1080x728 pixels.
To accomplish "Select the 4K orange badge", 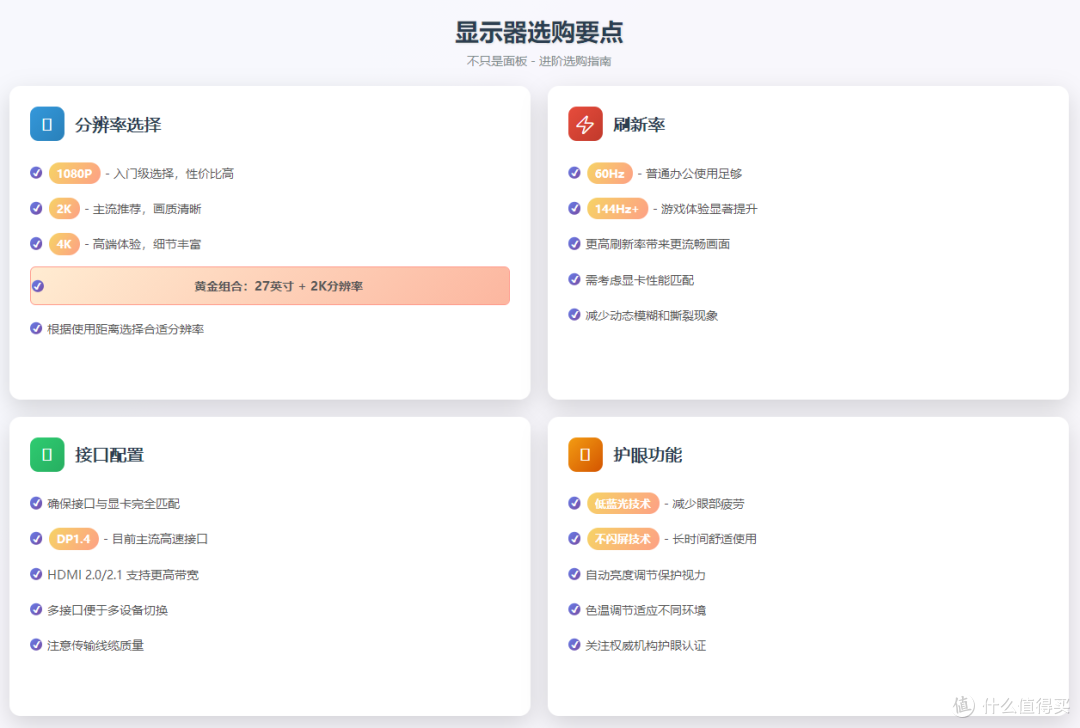I will pos(64,244).
